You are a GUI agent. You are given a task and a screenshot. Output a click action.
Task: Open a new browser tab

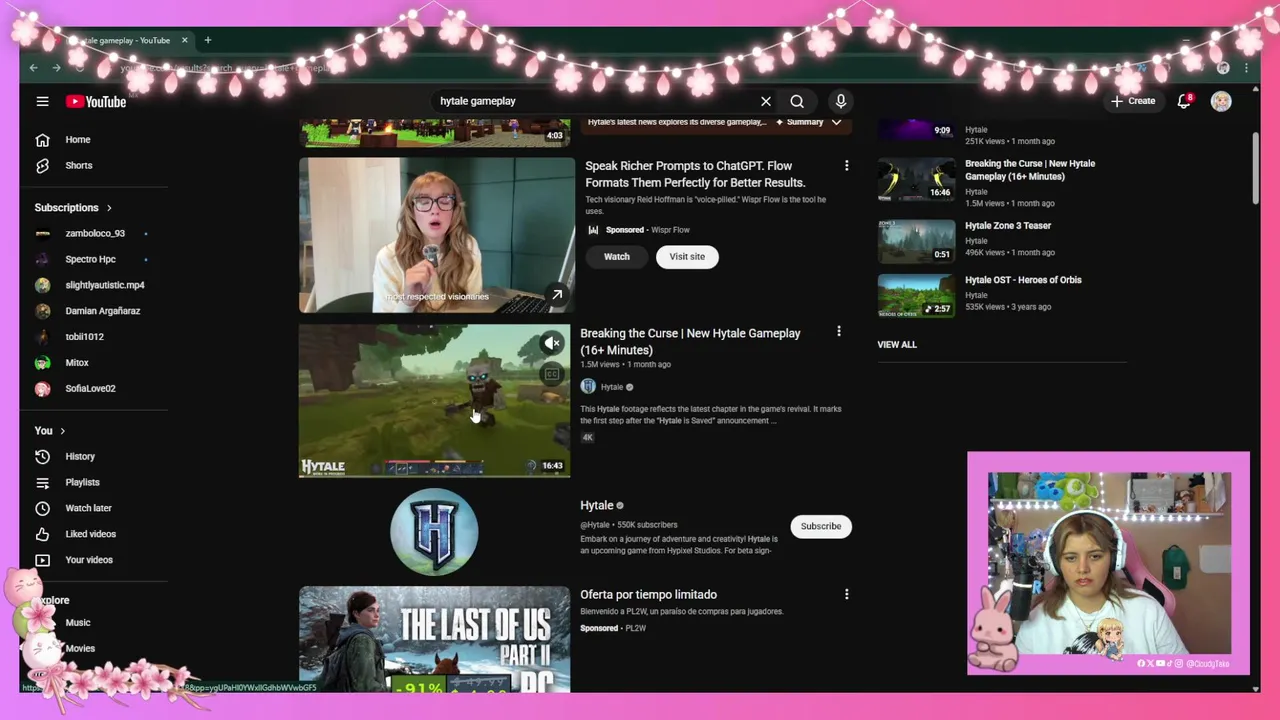pos(208,40)
